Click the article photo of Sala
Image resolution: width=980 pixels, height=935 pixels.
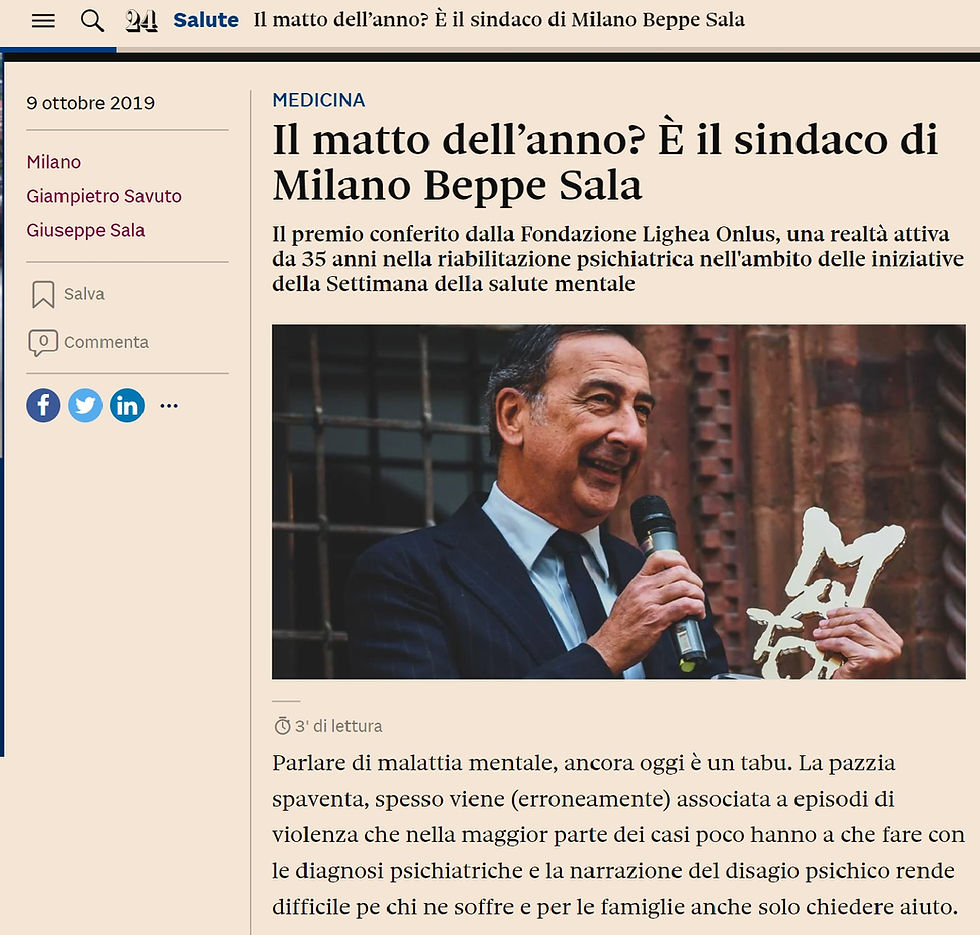(619, 501)
